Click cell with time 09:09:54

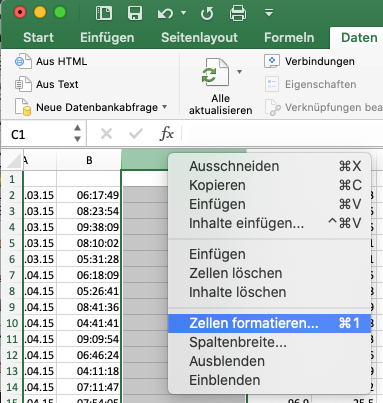pos(89,339)
